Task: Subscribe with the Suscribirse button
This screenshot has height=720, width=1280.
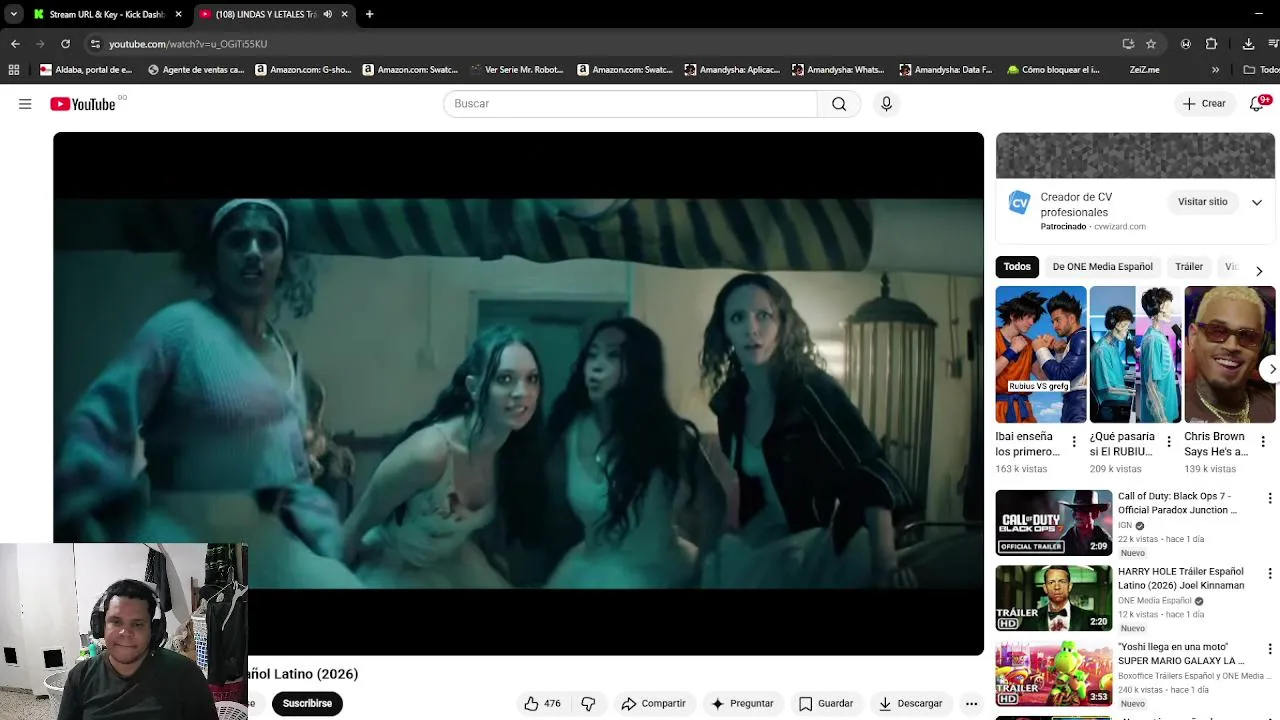Action: (307, 704)
